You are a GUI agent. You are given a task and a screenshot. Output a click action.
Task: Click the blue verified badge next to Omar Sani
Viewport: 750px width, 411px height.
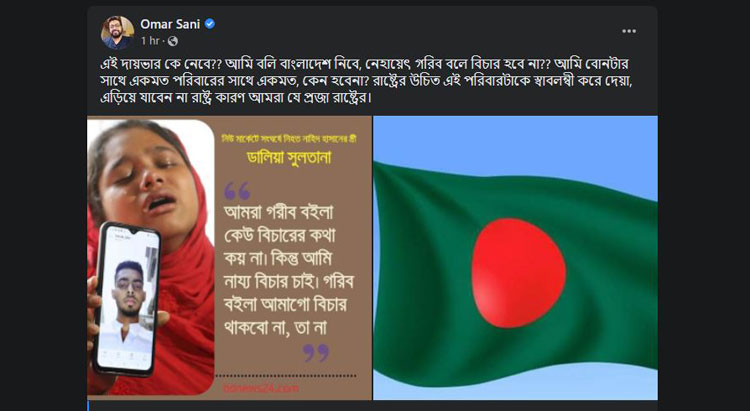pyautogui.click(x=210, y=24)
